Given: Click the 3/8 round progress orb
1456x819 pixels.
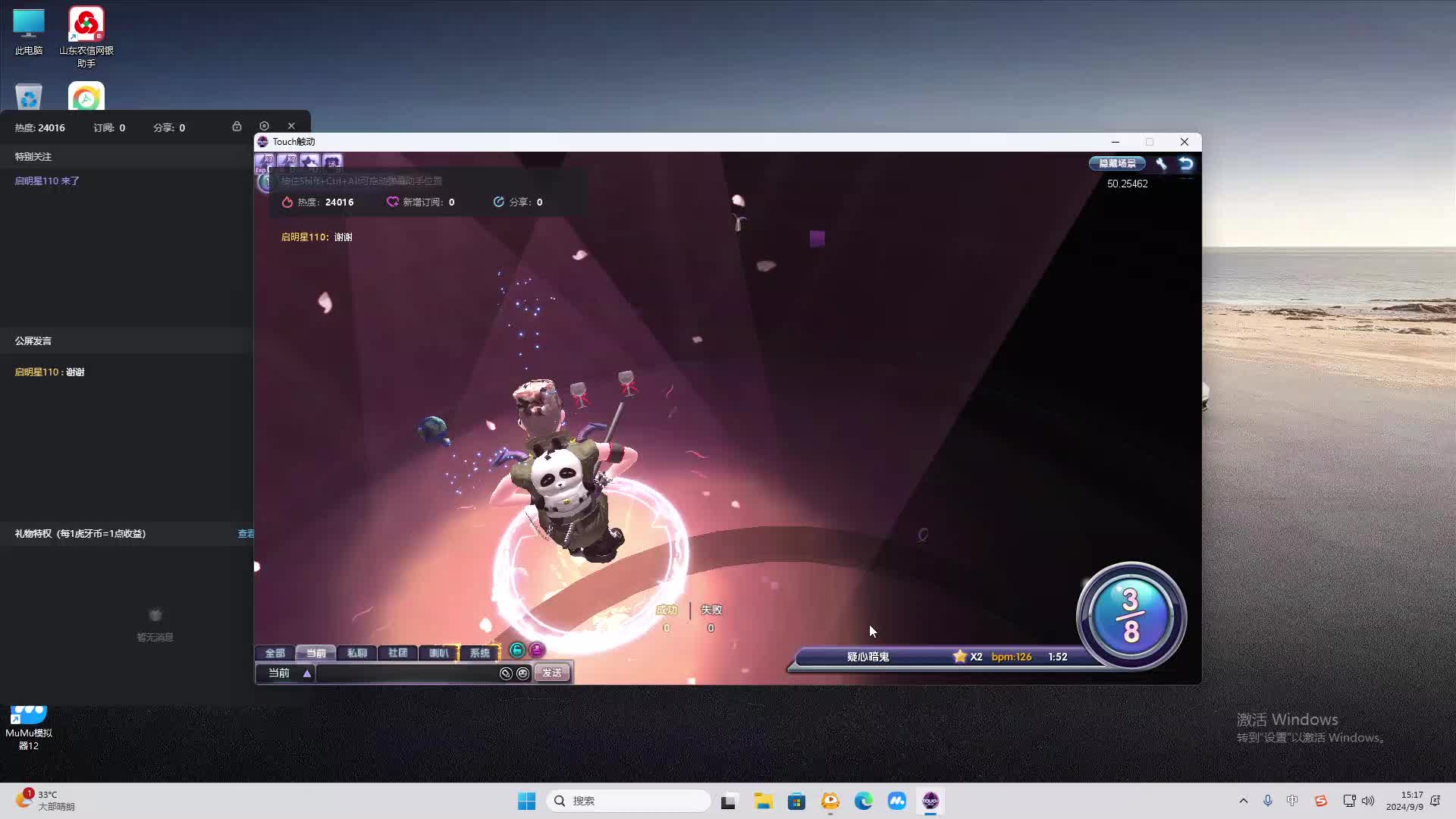Looking at the screenshot, I should [x=1131, y=616].
